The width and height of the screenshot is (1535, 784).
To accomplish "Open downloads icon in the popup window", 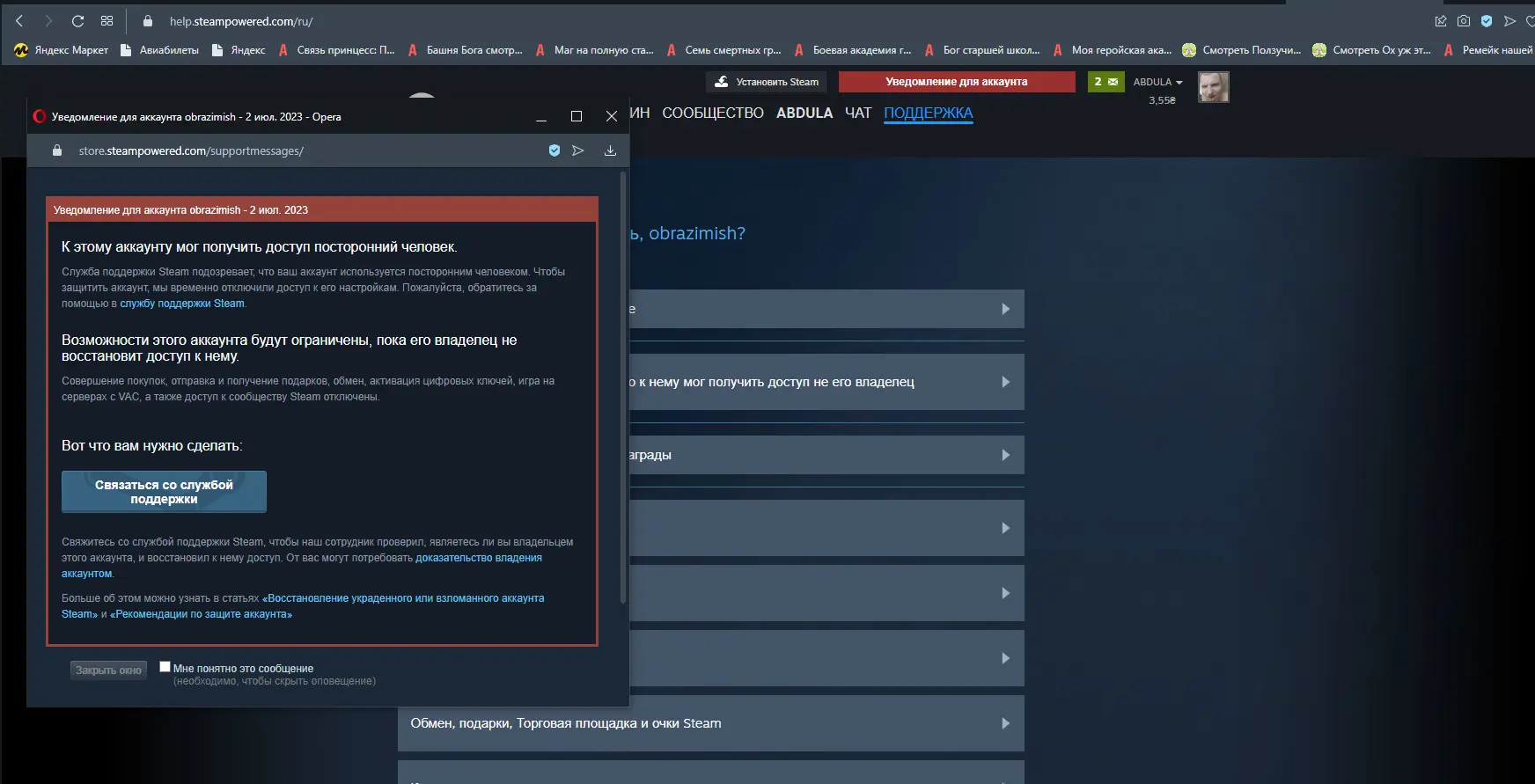I will pos(610,150).
